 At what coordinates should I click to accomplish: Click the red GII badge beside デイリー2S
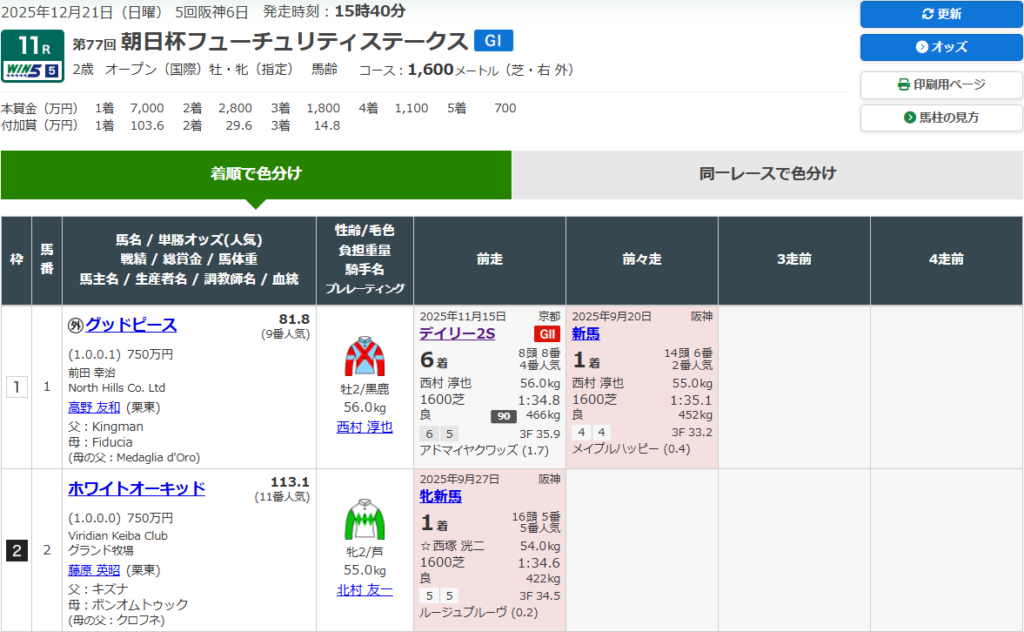tap(547, 334)
